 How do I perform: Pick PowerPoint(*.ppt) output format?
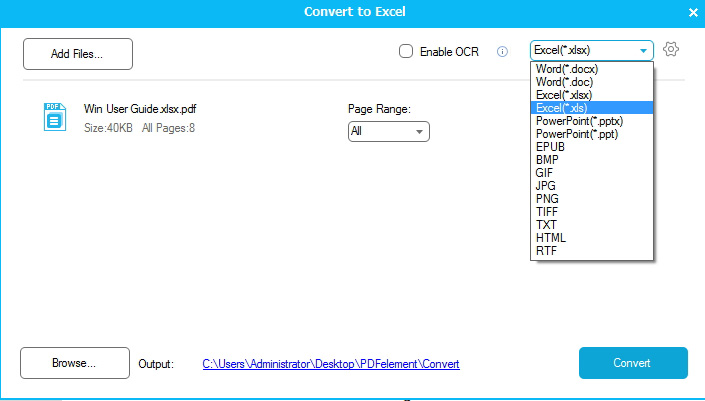pyautogui.click(x=592, y=134)
